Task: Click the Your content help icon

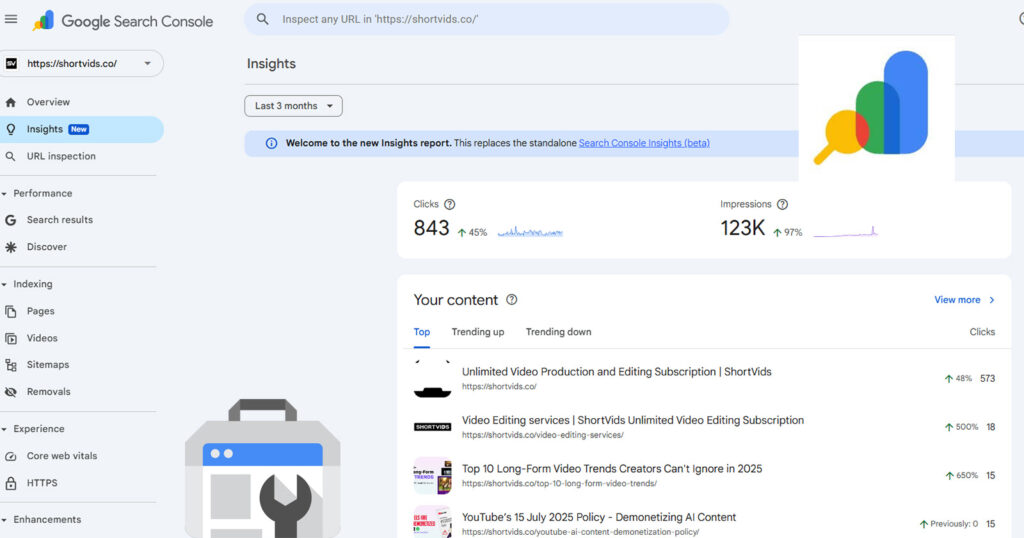Action: 512,300
